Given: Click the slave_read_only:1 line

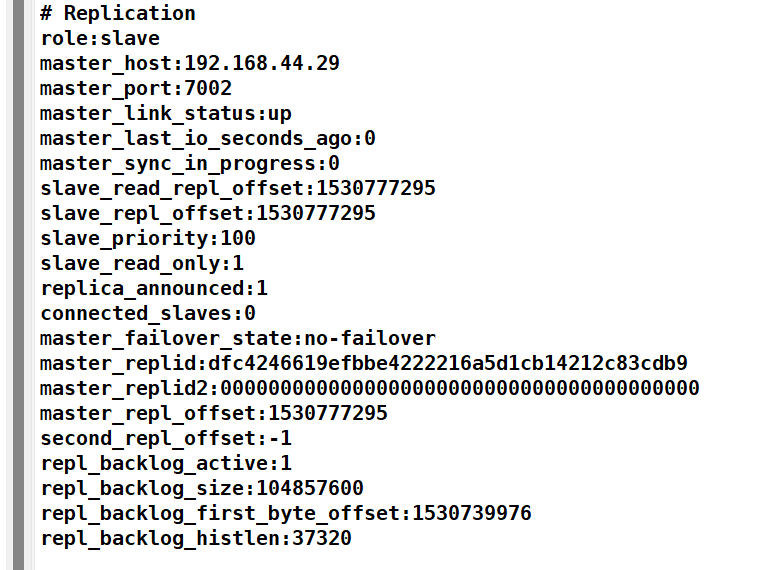Looking at the screenshot, I should click(142, 264).
